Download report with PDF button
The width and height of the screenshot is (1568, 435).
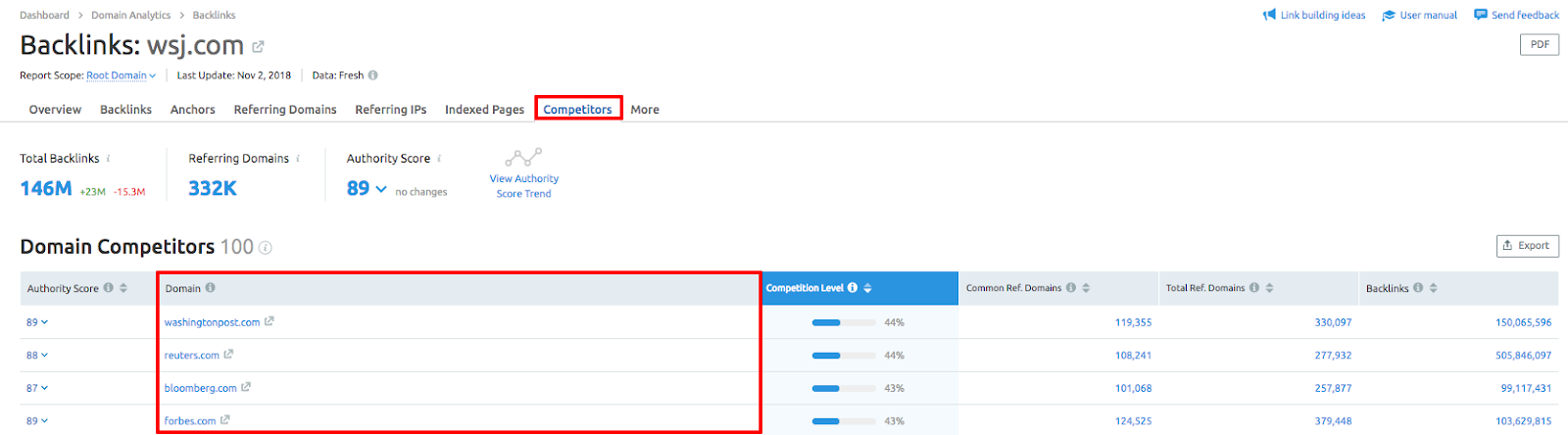(1539, 45)
